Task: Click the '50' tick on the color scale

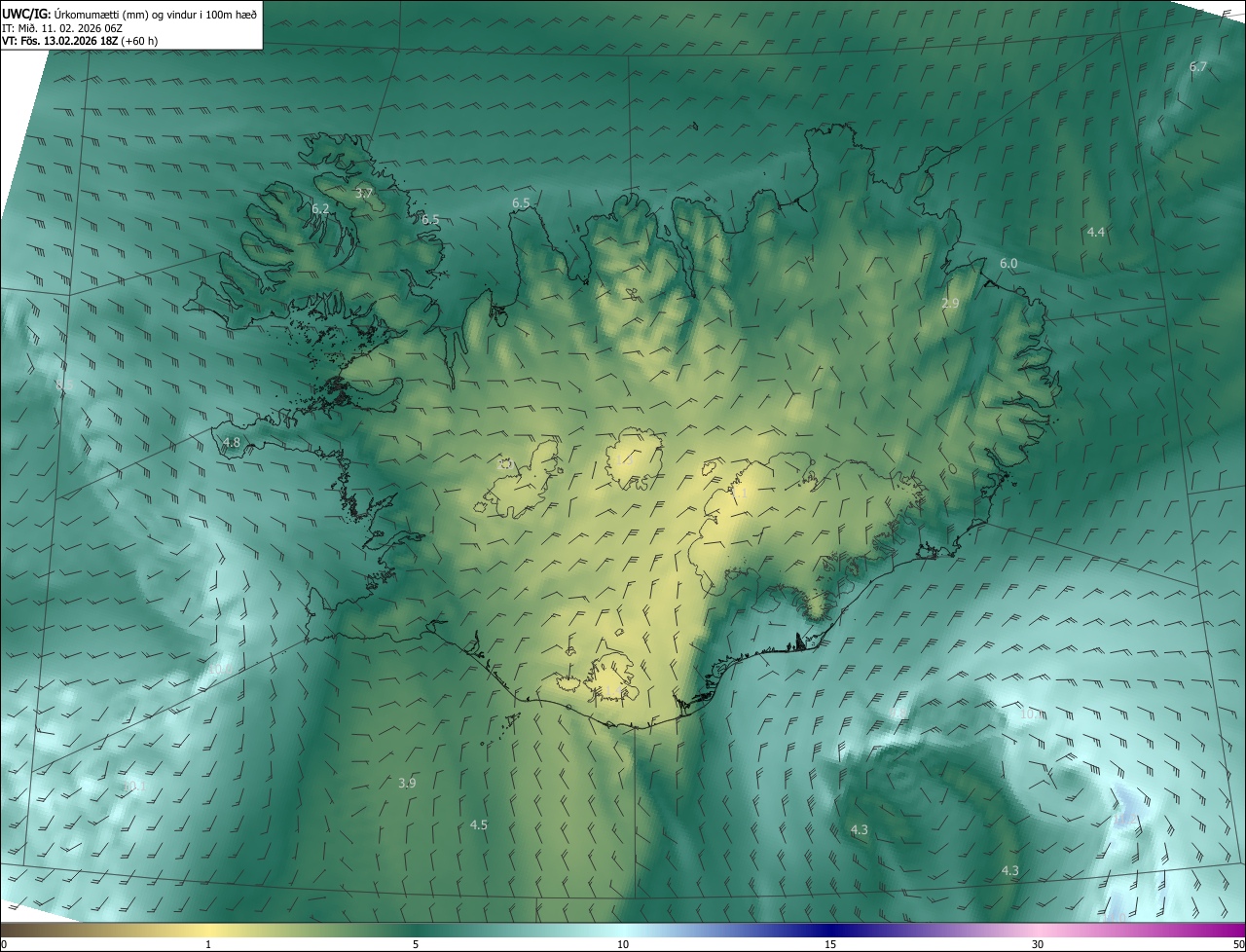Action: click(1238, 944)
